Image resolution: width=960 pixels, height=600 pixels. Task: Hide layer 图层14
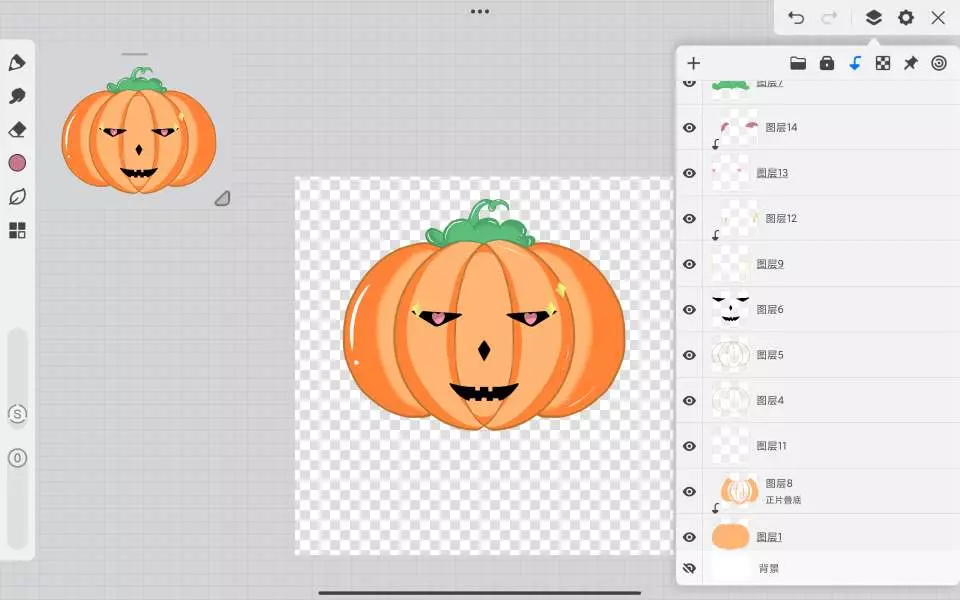[689, 127]
